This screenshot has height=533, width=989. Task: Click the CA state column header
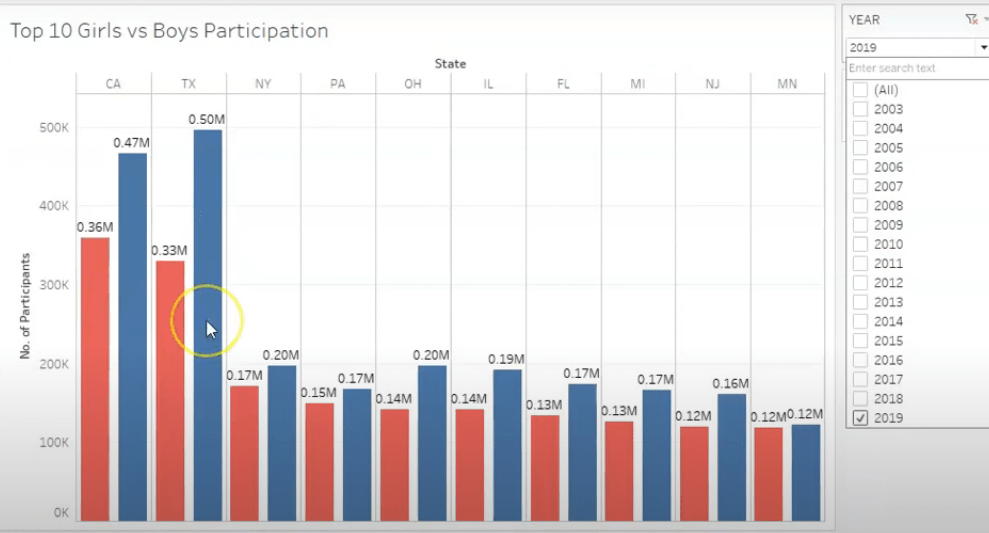pyautogui.click(x=113, y=84)
